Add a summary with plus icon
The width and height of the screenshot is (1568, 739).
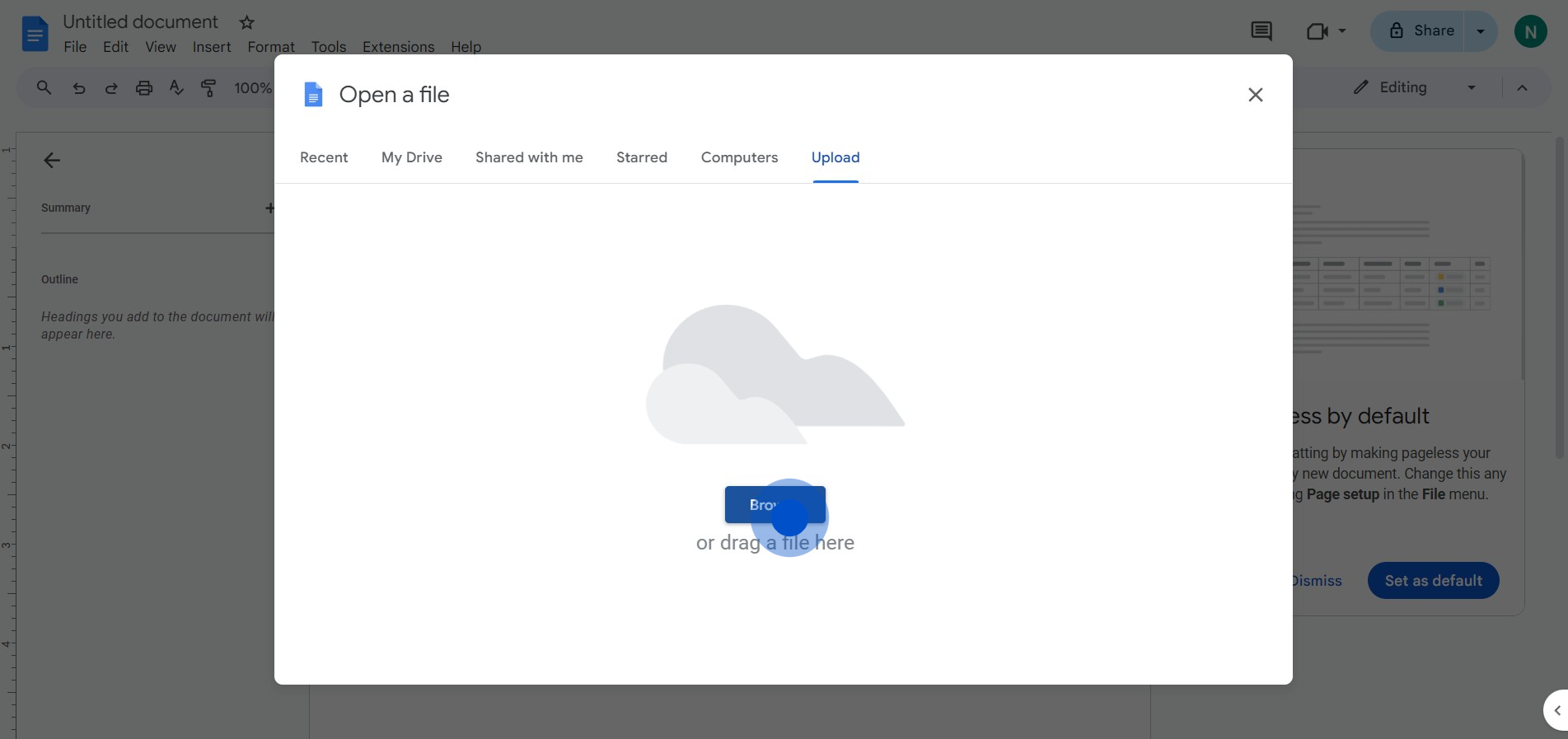coord(269,208)
